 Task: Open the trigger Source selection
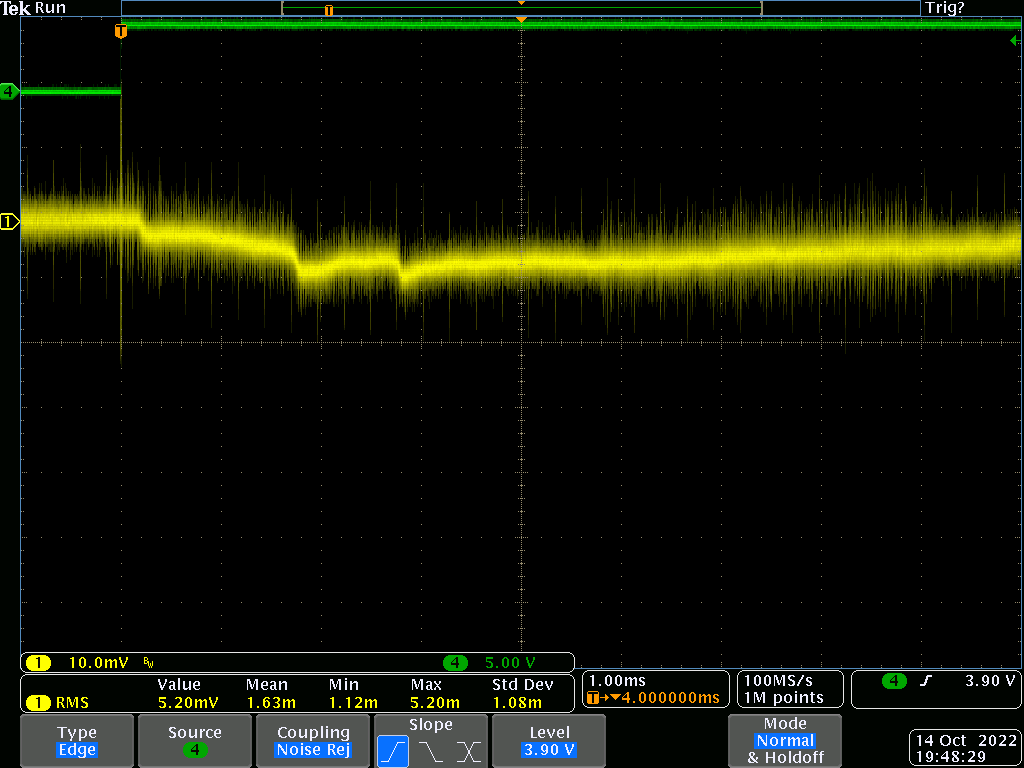[195, 741]
